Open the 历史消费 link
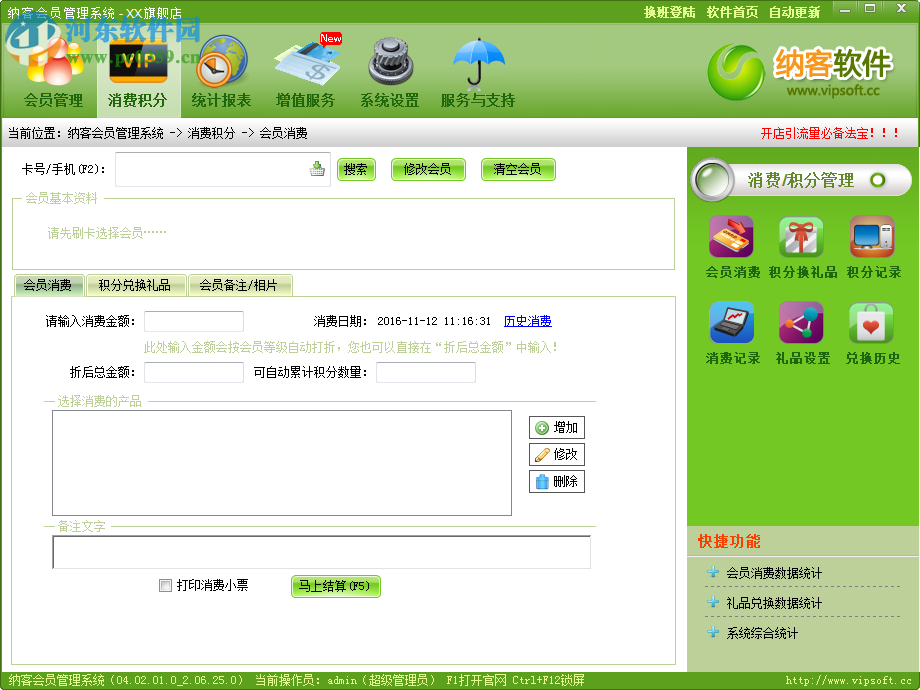This screenshot has height=690, width=920. [x=527, y=321]
